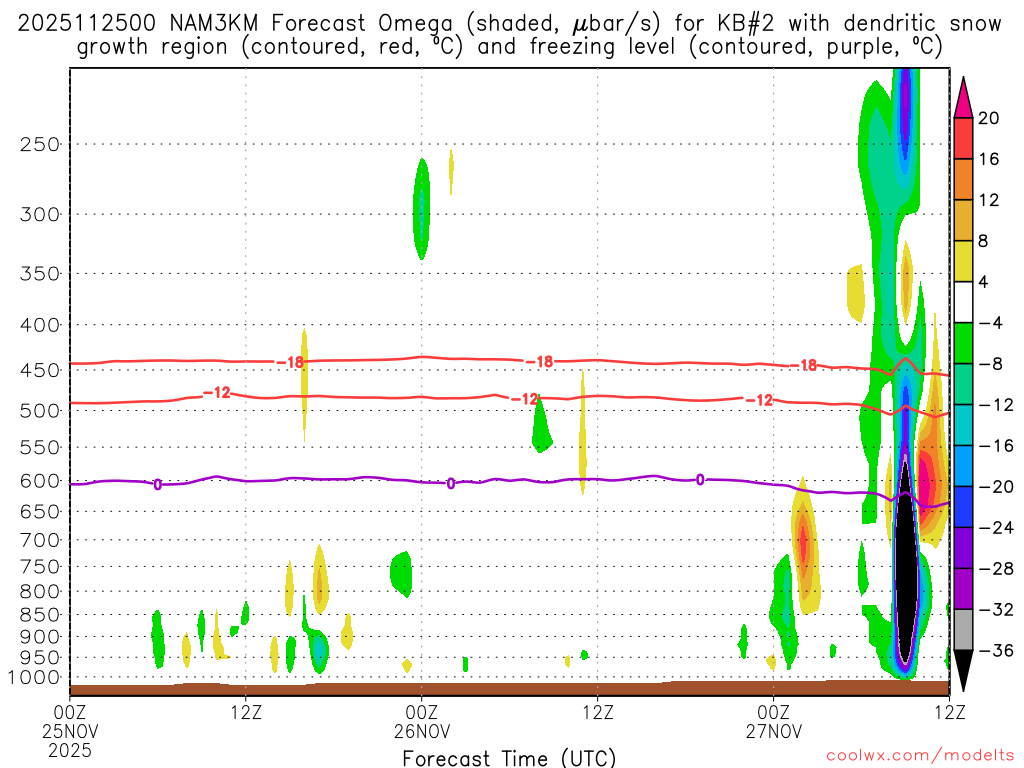
Task: Click the 350 pressure level label
Action: (40, 274)
